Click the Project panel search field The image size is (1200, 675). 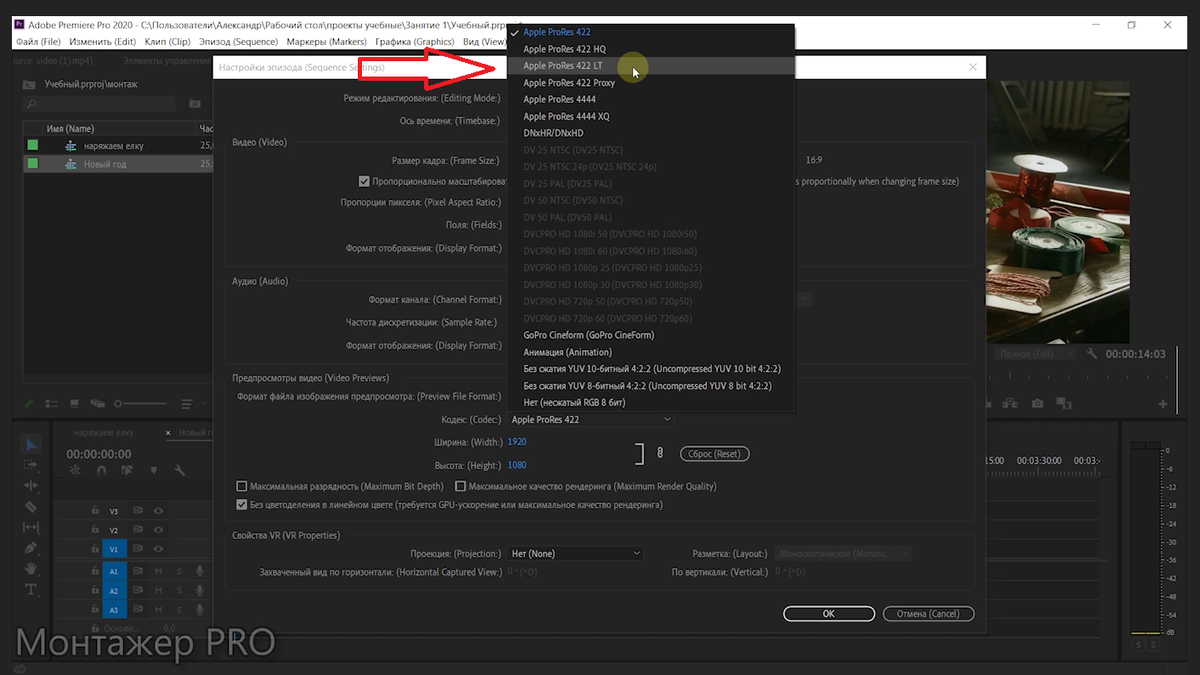click(x=99, y=104)
